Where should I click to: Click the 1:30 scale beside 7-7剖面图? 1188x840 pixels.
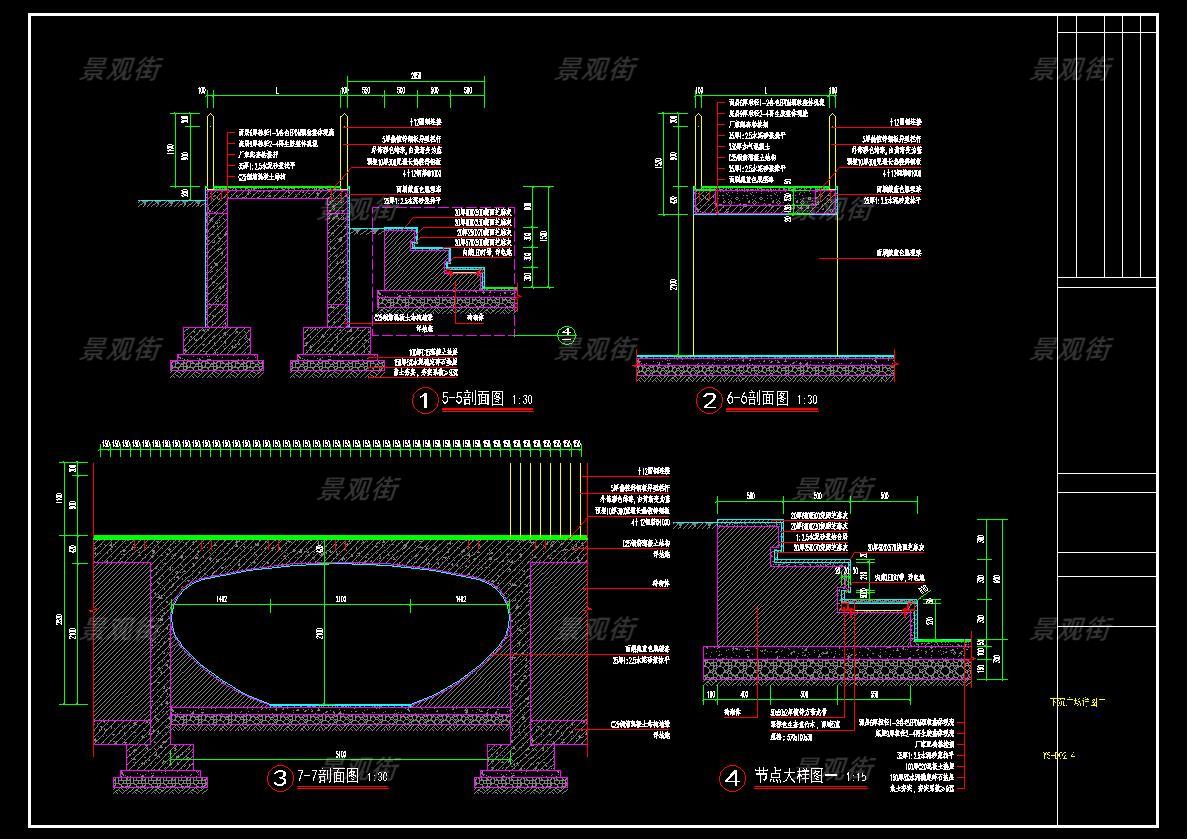(x=377, y=777)
